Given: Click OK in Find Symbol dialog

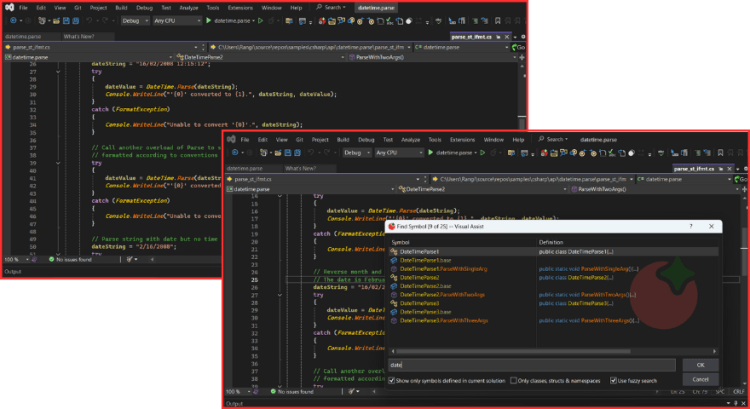Looking at the screenshot, I should [x=700, y=365].
